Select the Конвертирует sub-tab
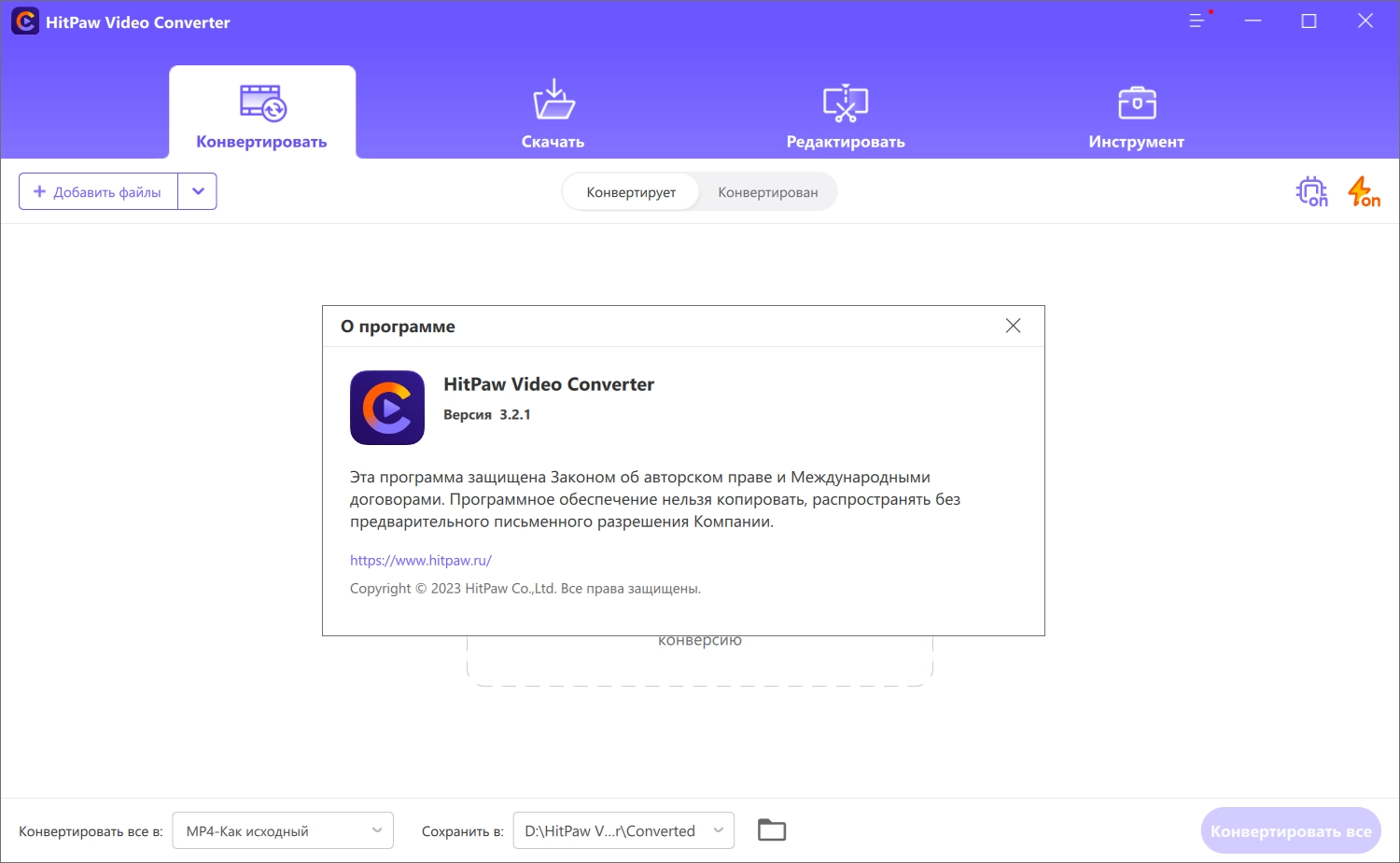This screenshot has width=1400, height=863. [631, 192]
